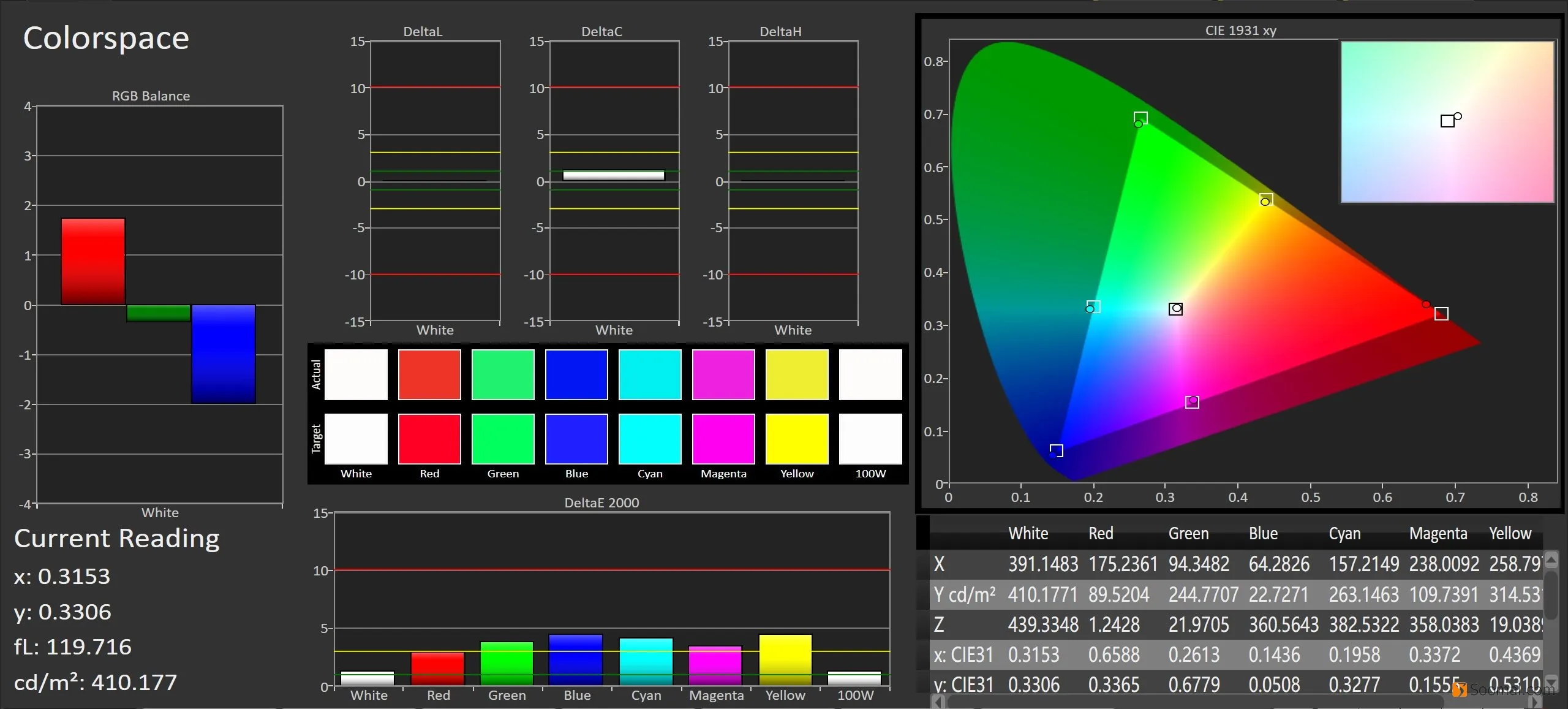Select the Actual Yellow color swatch
This screenshot has height=709, width=1568.
click(x=797, y=374)
